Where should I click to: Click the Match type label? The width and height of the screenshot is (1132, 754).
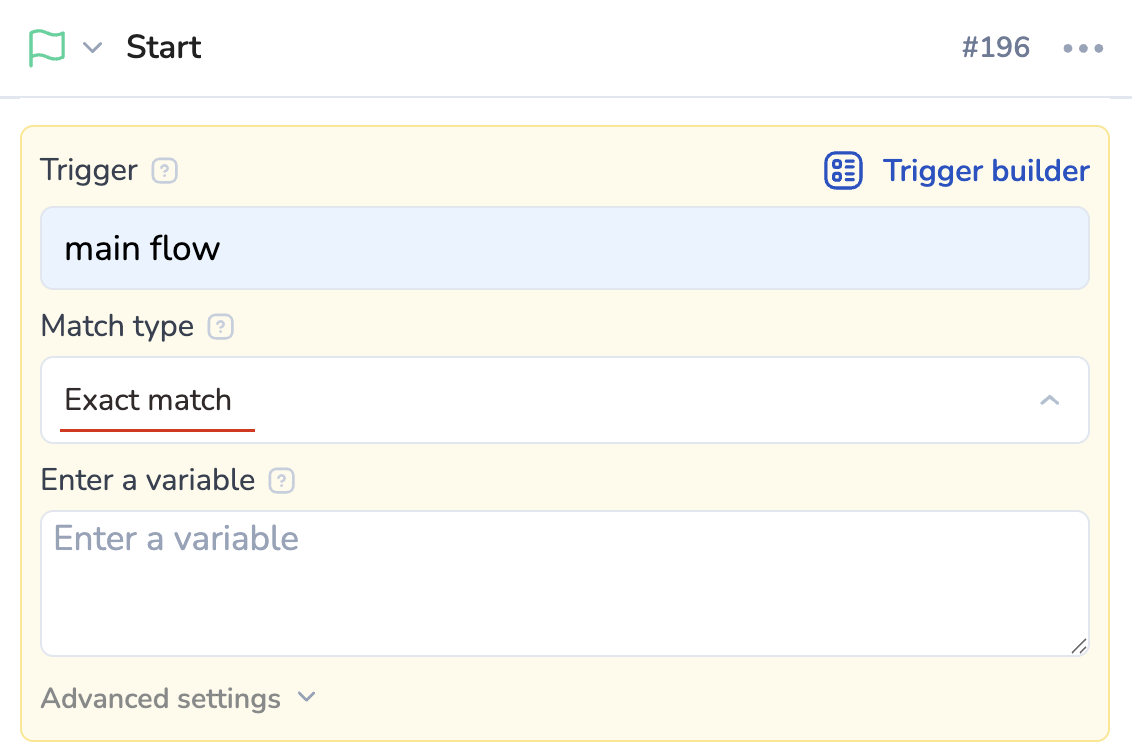(117, 326)
